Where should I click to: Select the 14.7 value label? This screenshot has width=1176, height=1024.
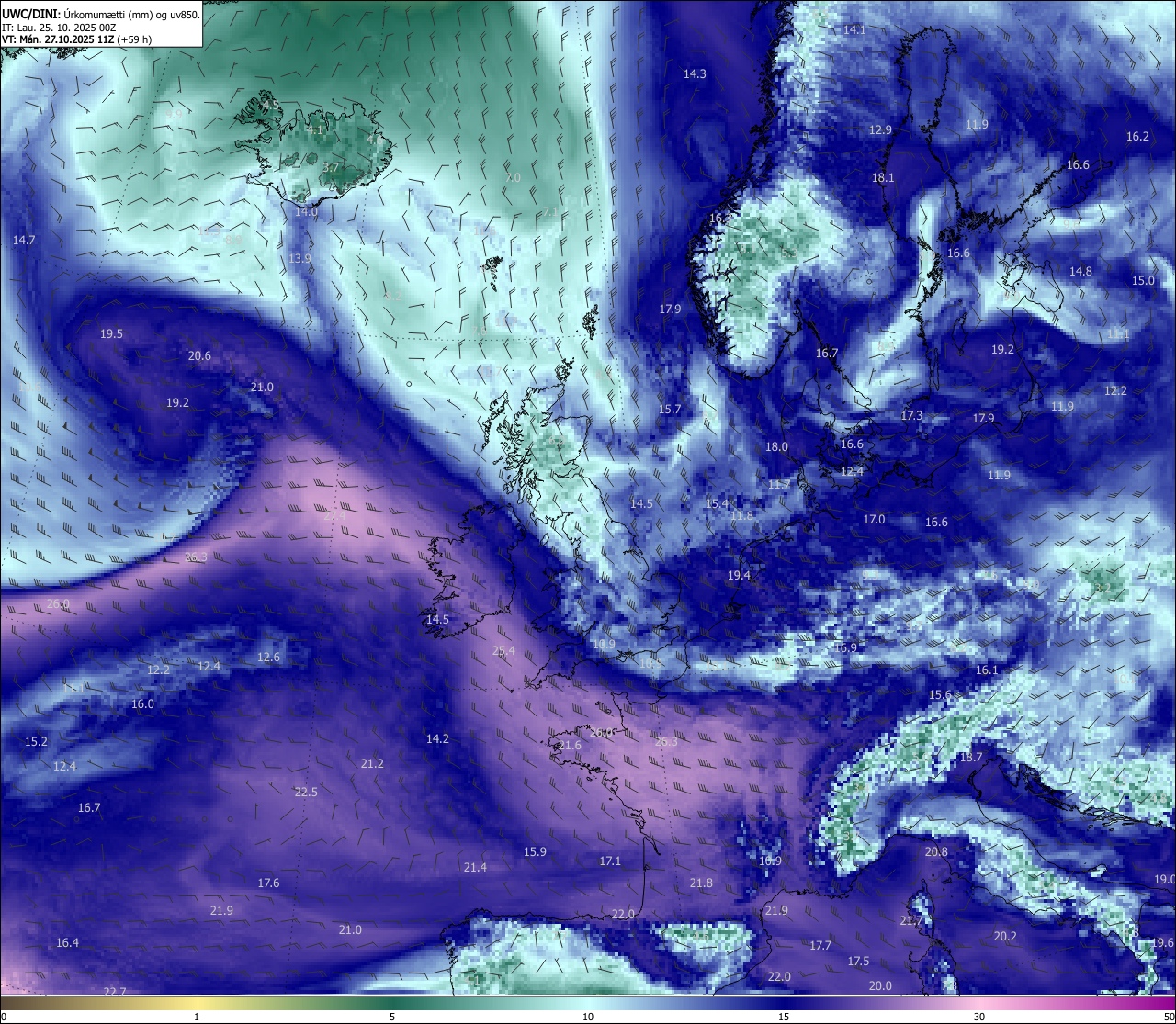tap(24, 241)
